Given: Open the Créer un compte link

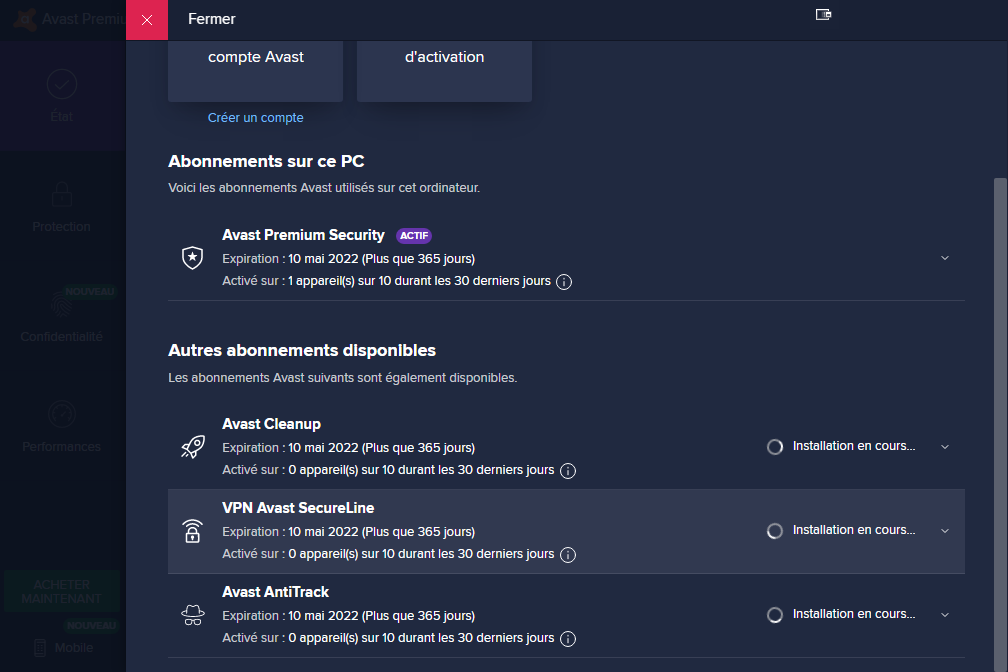Looking at the screenshot, I should coord(255,118).
